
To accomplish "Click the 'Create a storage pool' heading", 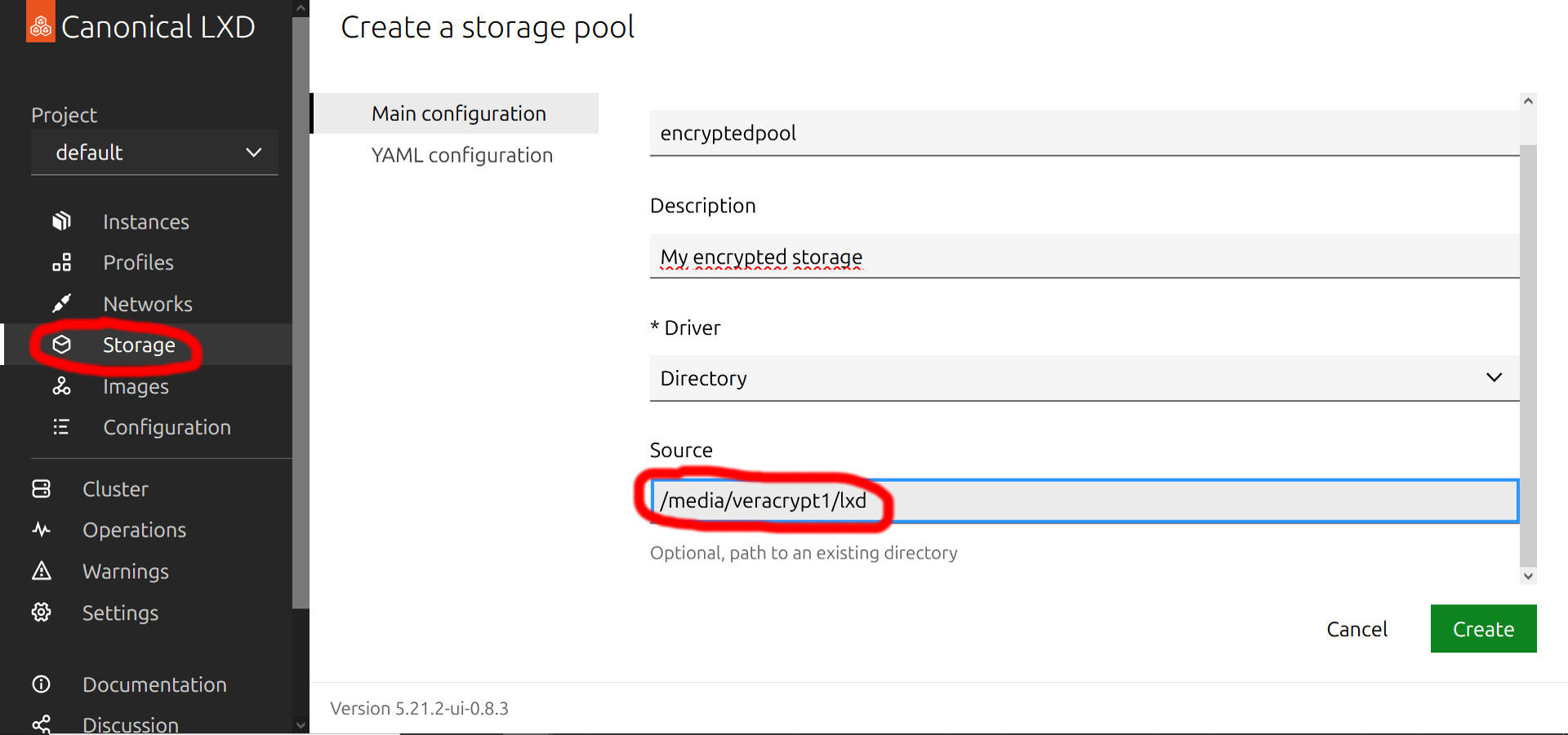I will (488, 28).
